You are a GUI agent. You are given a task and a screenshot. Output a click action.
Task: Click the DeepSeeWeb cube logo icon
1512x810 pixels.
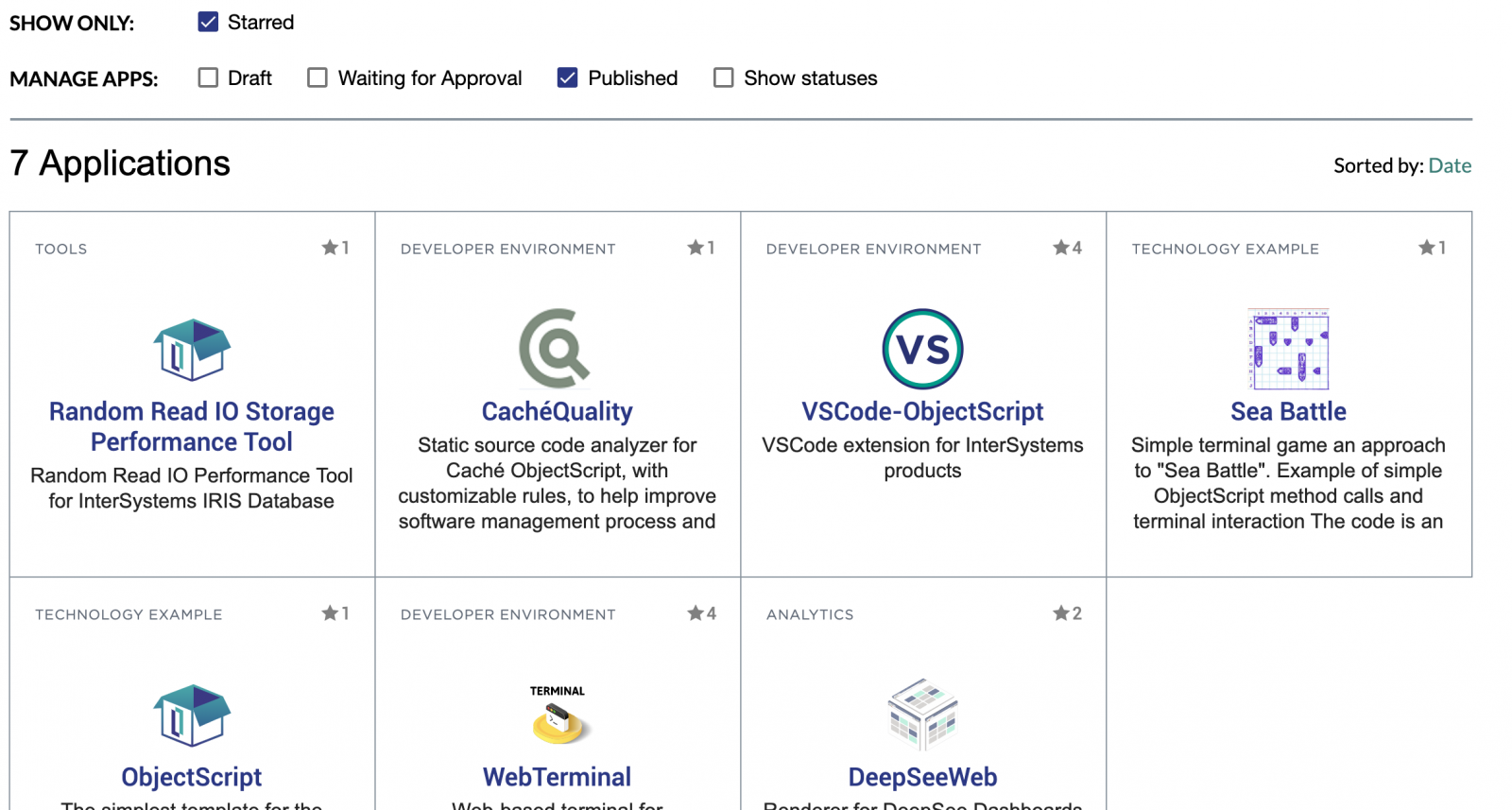tap(922, 715)
